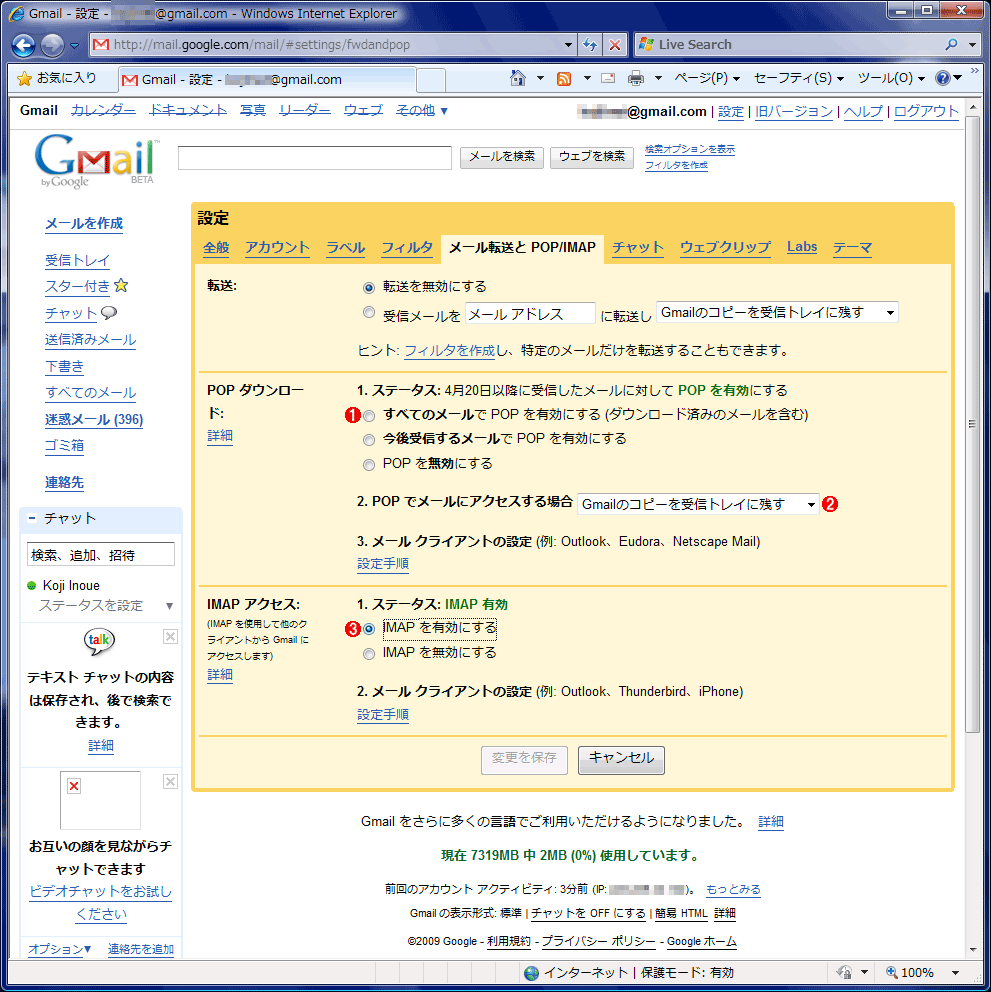
Task: Open the address bar history dropdown arrow
Action: tap(568, 44)
